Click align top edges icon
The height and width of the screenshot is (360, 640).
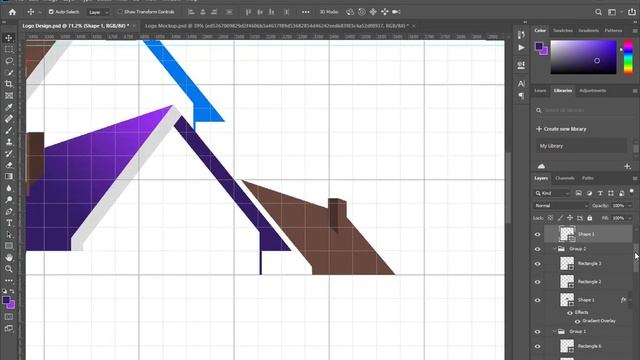[248, 12]
